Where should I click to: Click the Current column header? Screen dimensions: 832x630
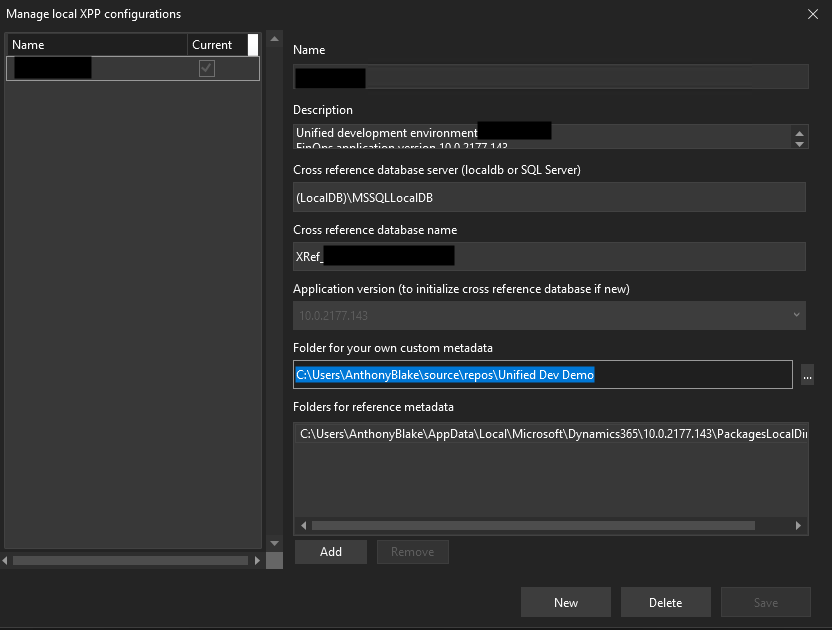click(217, 45)
